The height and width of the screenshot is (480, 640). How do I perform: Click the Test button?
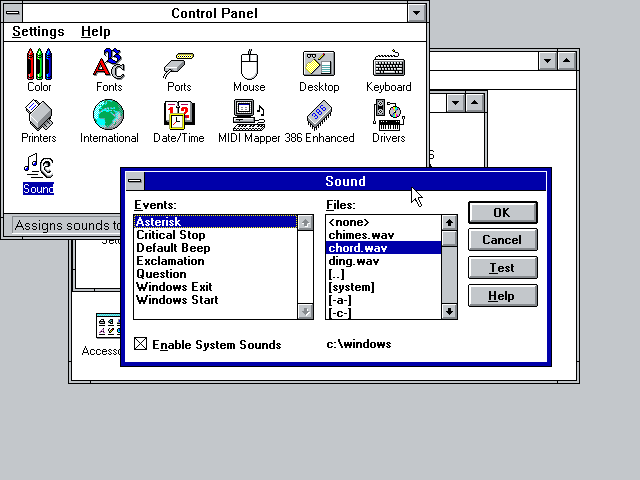point(502,268)
